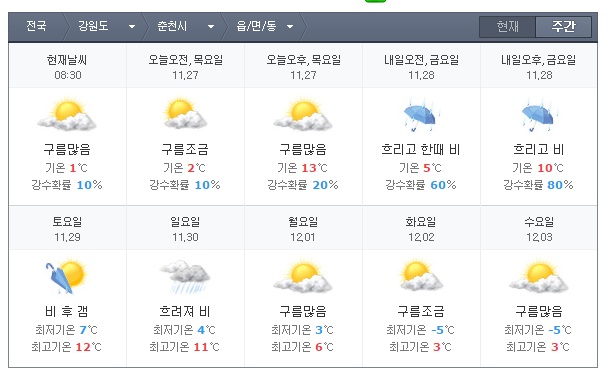The width and height of the screenshot is (615, 376).
Task: Click Saturday's umbrella with sun icon
Action: (66, 277)
